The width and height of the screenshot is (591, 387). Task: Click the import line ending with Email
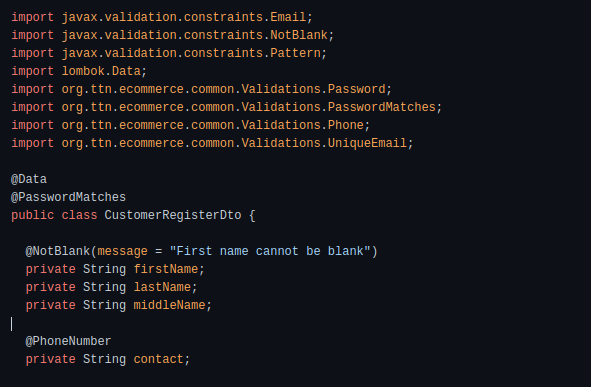162,17
